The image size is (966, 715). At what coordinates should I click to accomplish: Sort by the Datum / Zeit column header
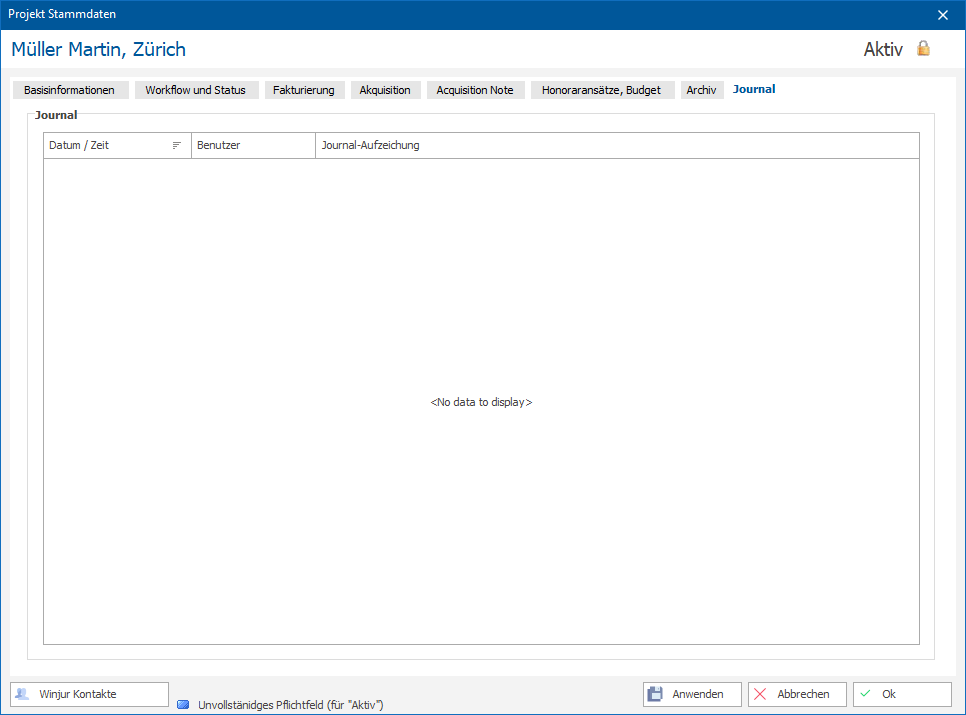click(x=117, y=145)
